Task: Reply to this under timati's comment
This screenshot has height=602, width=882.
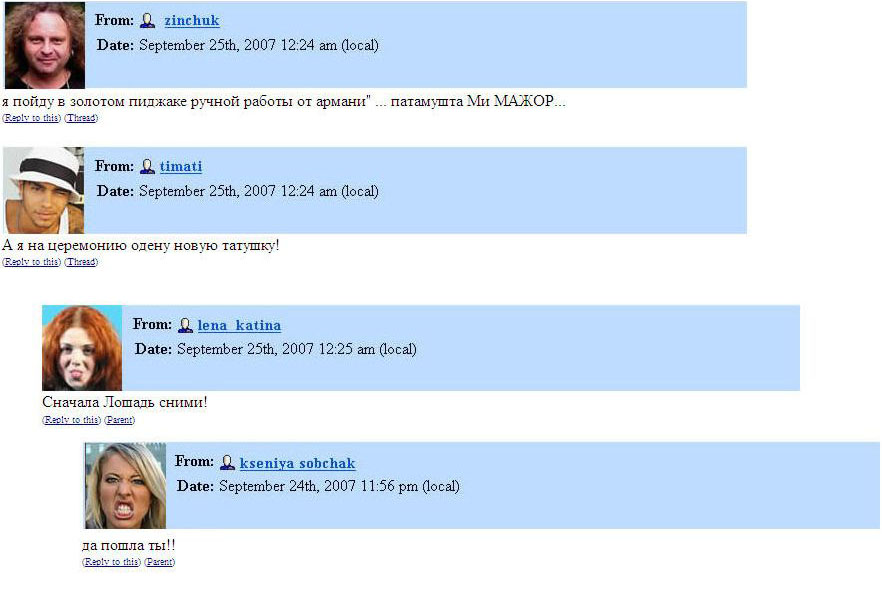Action: pyautogui.click(x=32, y=262)
